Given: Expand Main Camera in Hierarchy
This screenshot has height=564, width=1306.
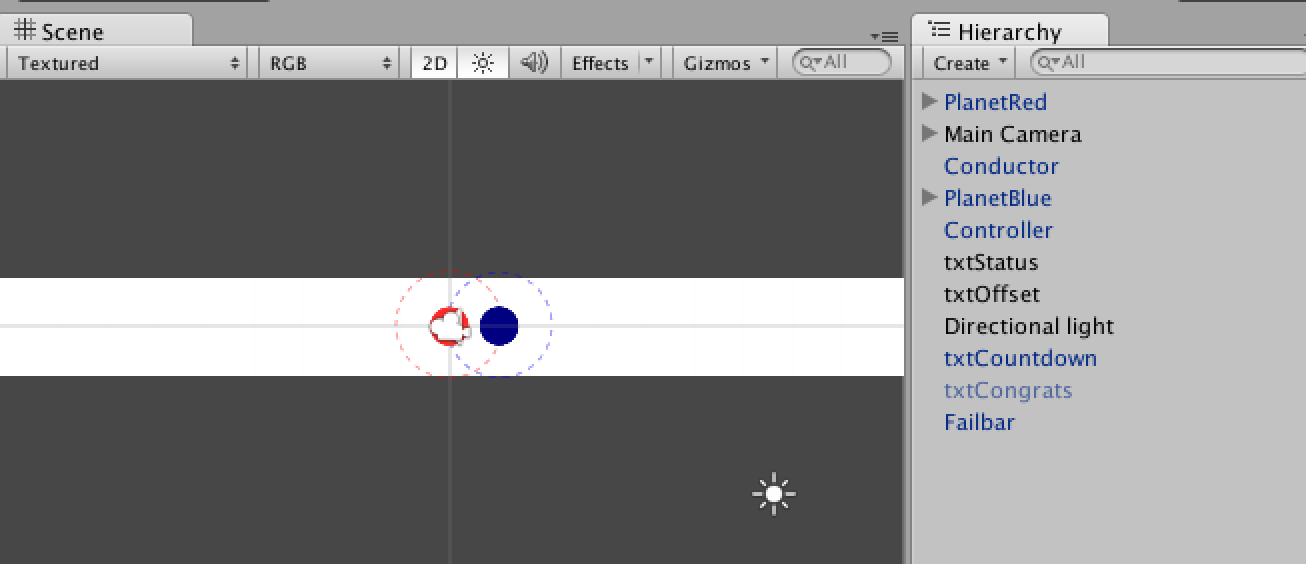Looking at the screenshot, I should [x=929, y=133].
